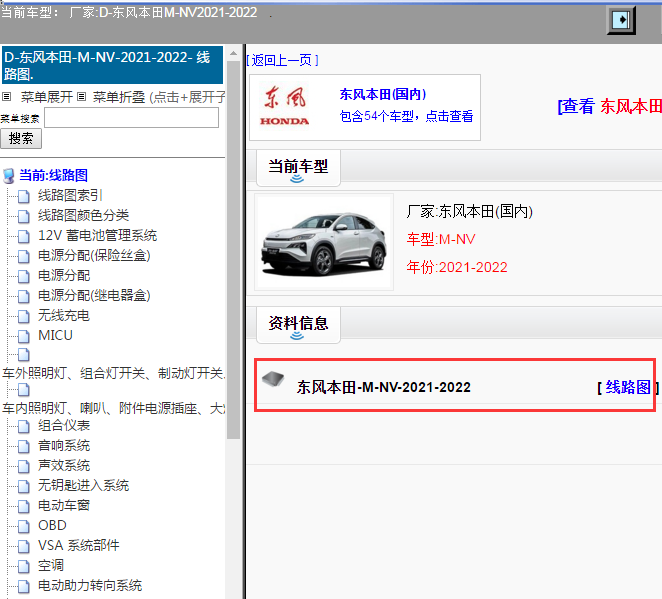Image resolution: width=662 pixels, height=599 pixels.
Task: Click the 搜索 button
Action: pos(21,138)
